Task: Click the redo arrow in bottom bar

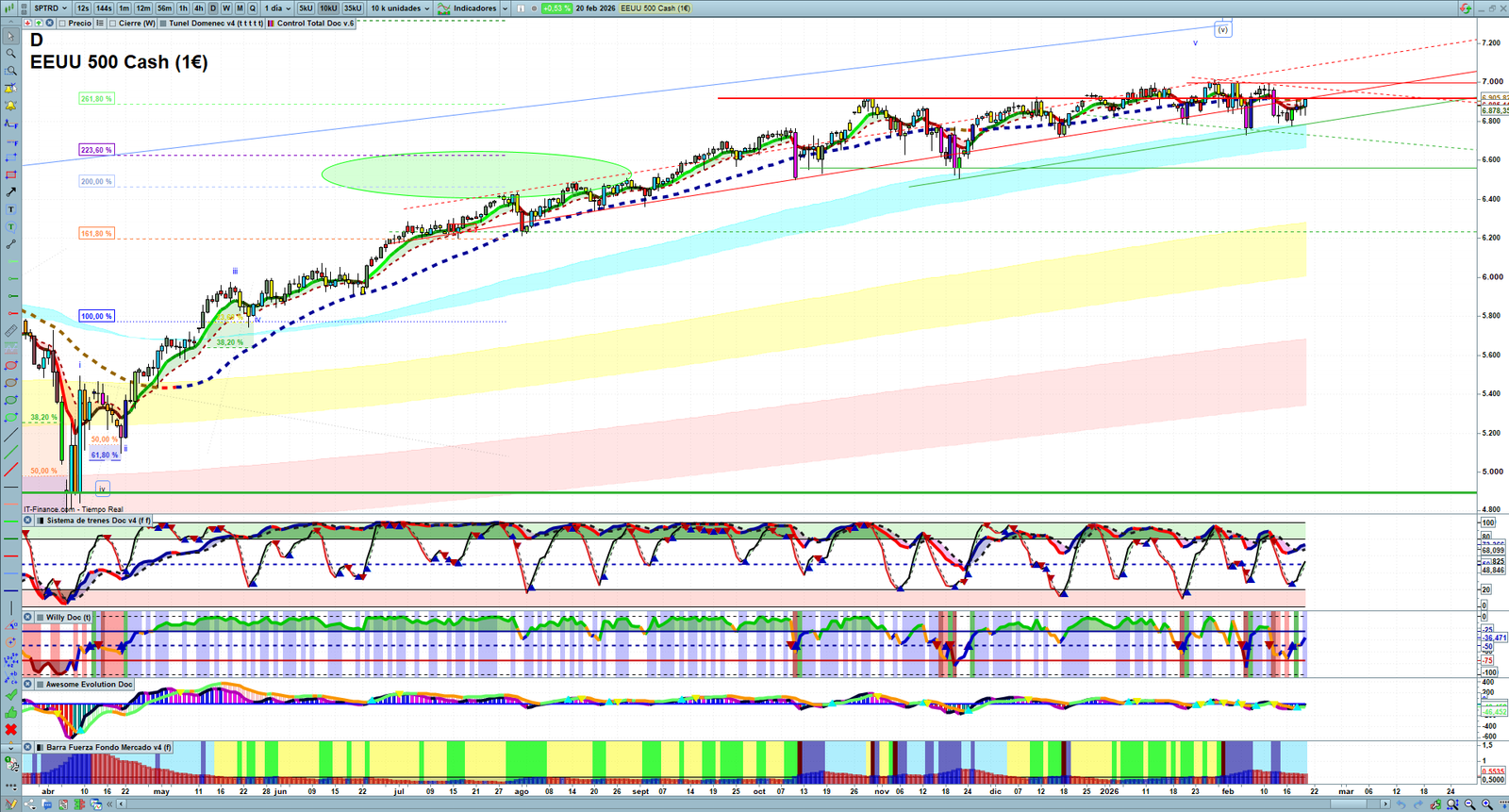Action: coord(1418,804)
